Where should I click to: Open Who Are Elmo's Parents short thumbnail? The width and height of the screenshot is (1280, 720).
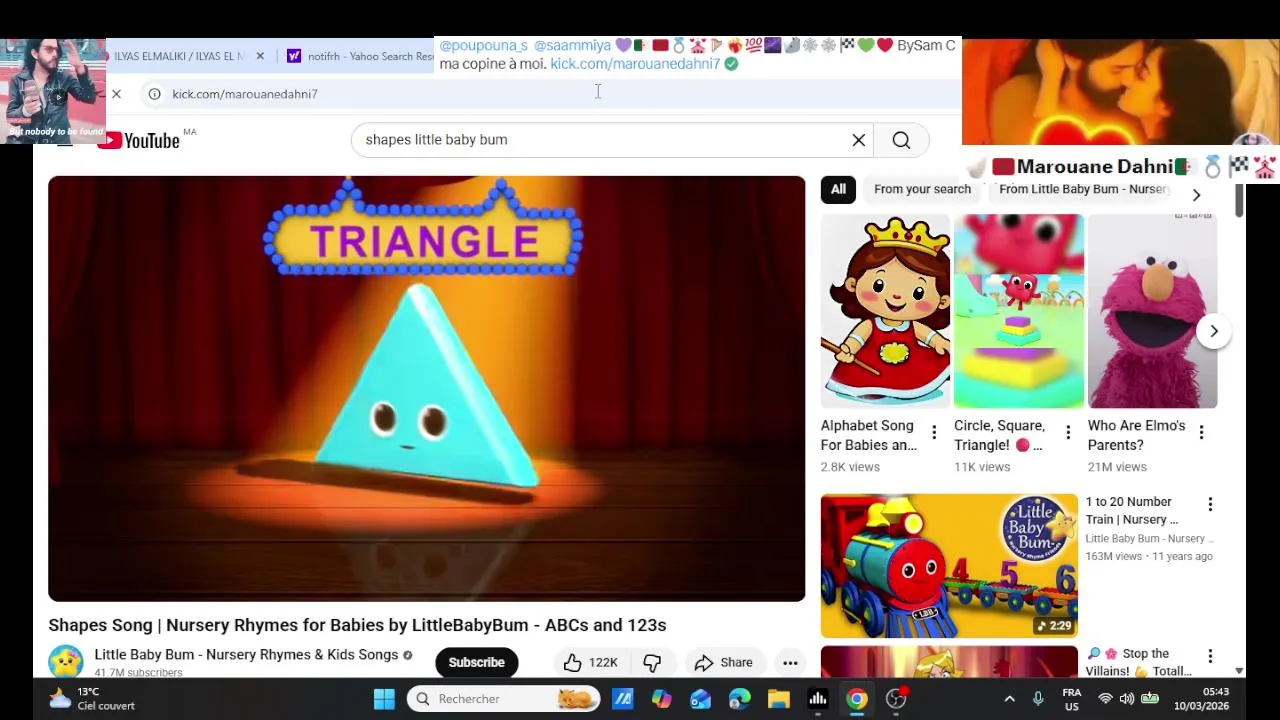[1152, 311]
